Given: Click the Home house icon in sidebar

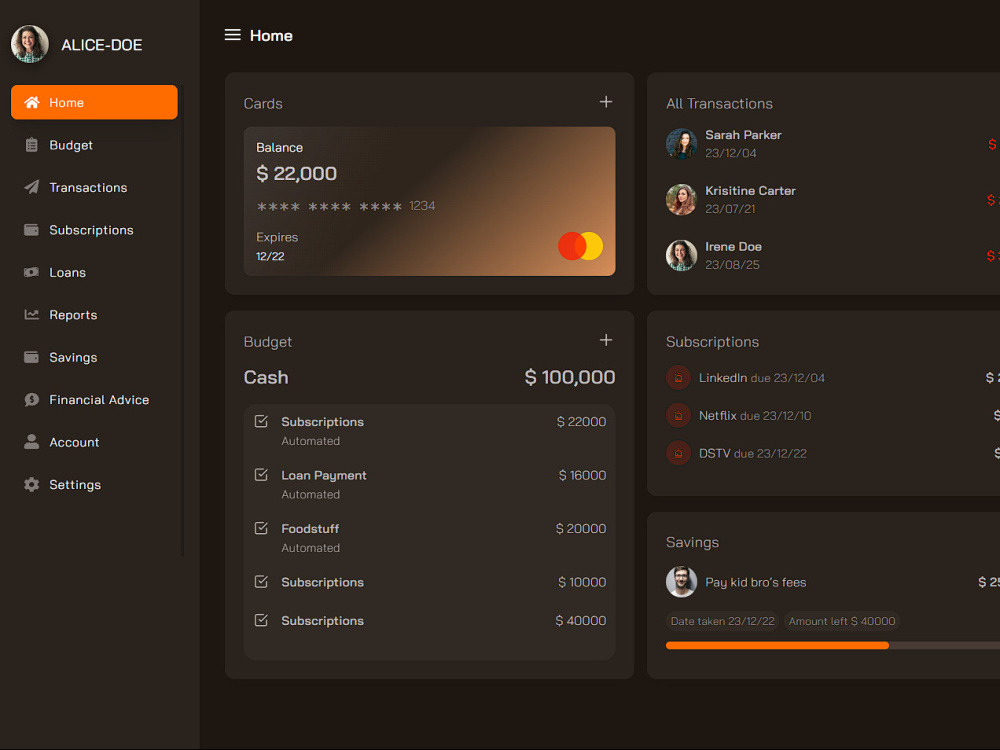Looking at the screenshot, I should 32,102.
